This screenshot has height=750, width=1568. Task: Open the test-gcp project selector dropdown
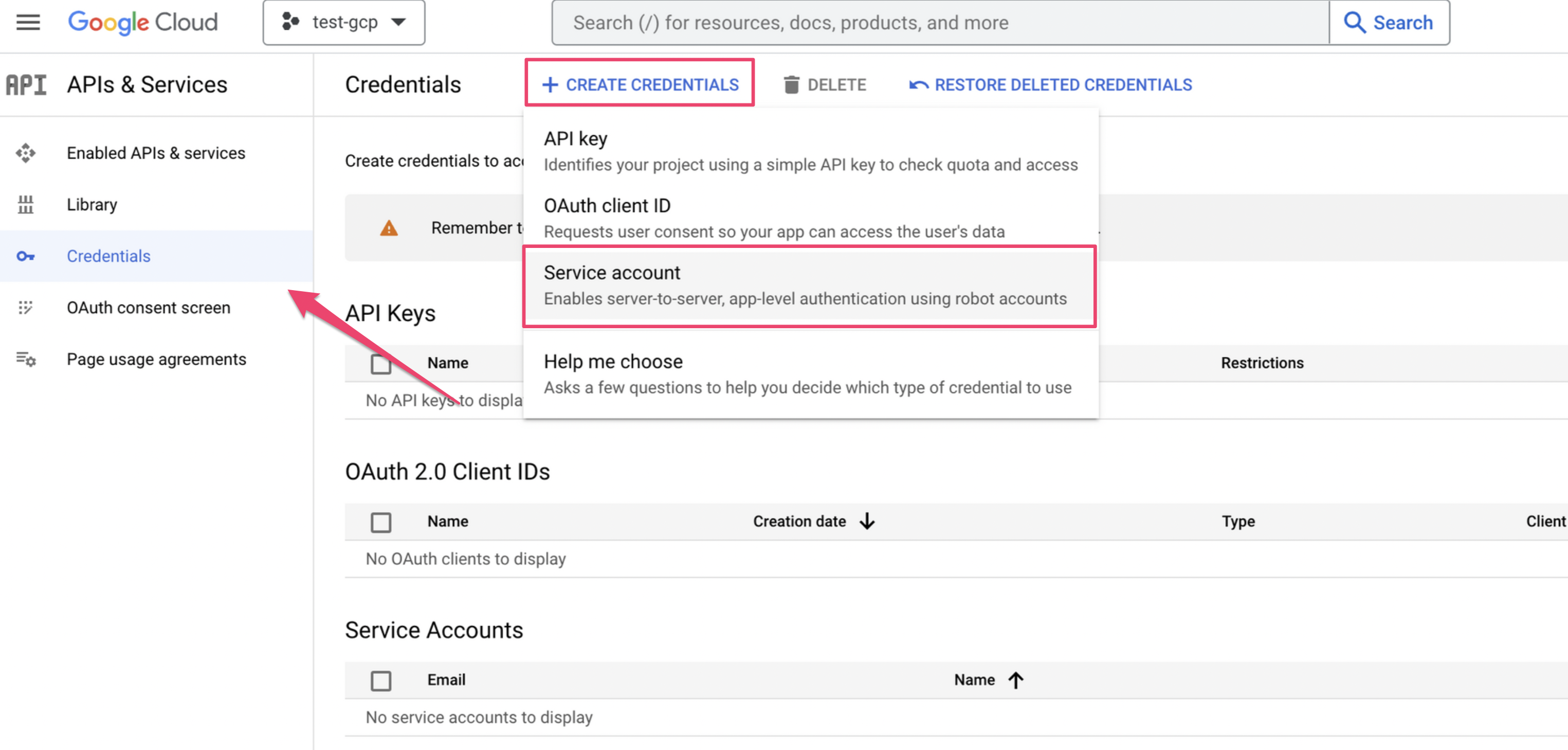[x=344, y=23]
